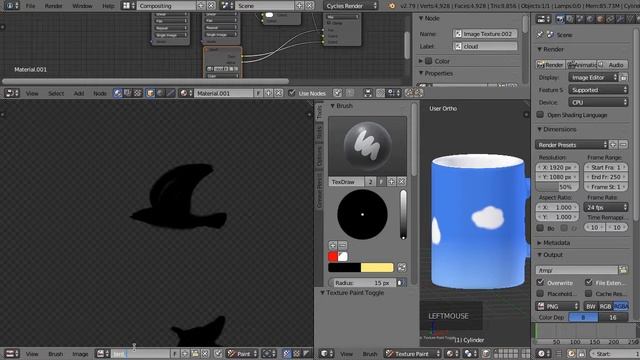Toggle the Use Nodes checkbox
The height and width of the screenshot is (360, 640).
291,93
